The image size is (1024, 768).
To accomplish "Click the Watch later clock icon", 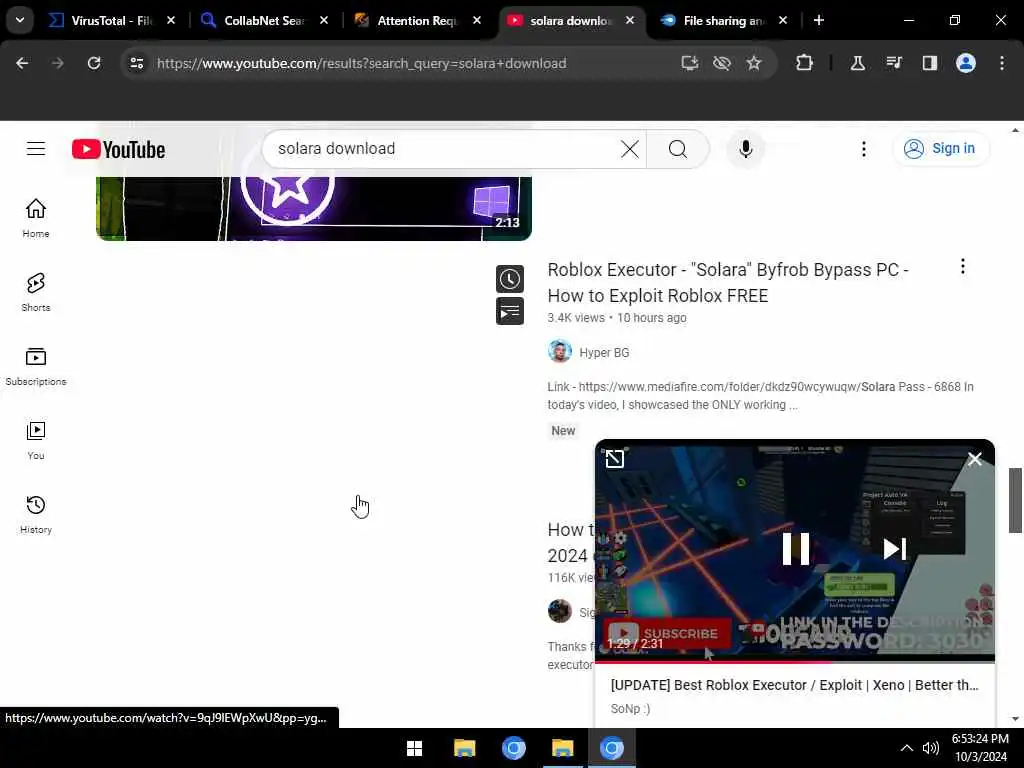I will click(x=509, y=279).
